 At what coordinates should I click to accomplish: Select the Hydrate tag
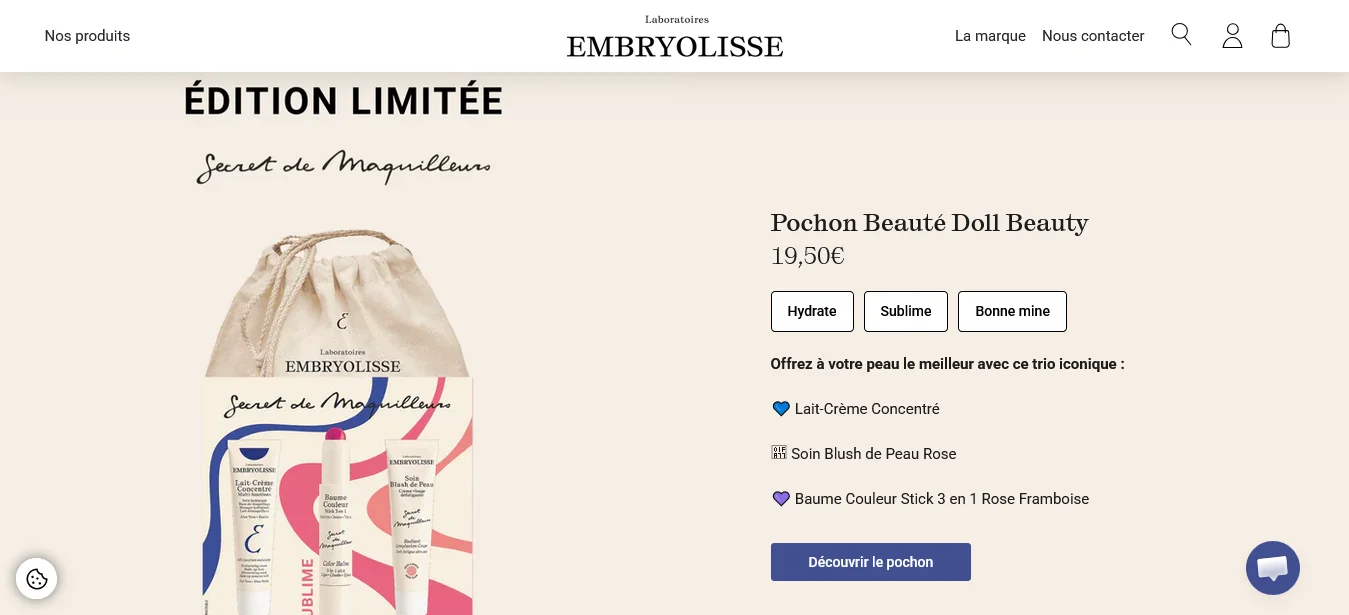tap(812, 311)
